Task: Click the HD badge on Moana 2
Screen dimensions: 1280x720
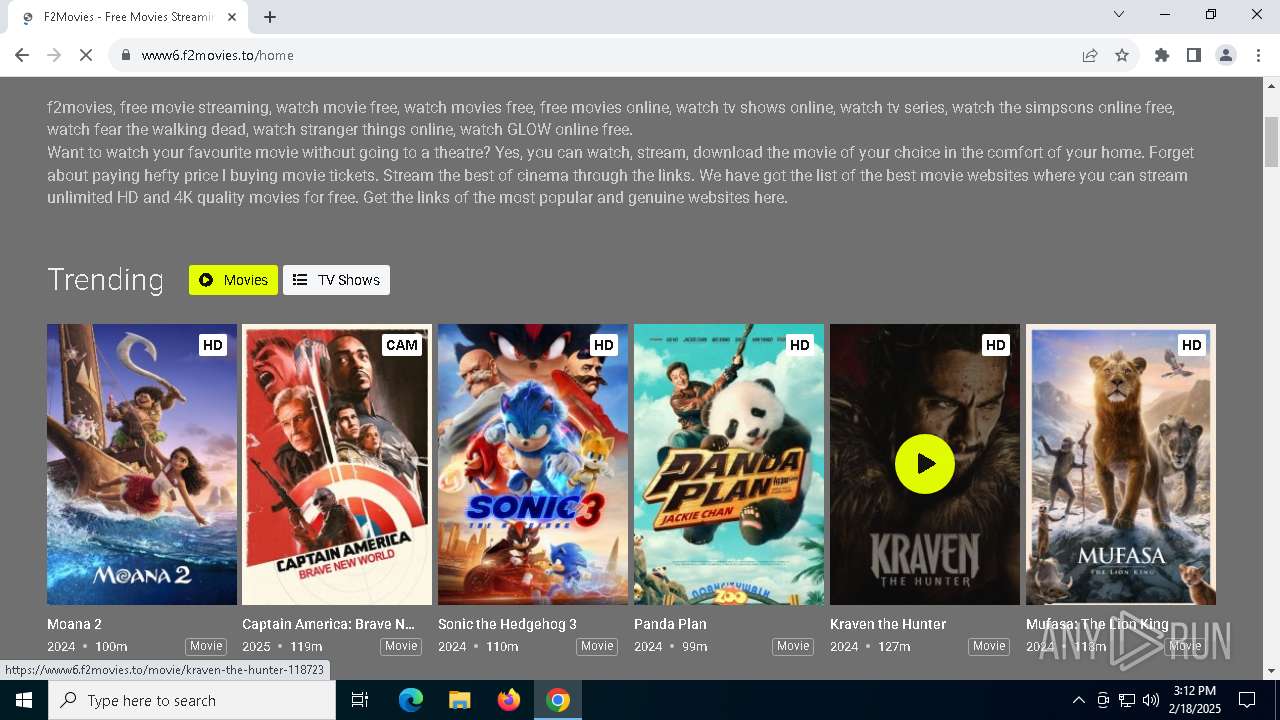Action: (213, 345)
